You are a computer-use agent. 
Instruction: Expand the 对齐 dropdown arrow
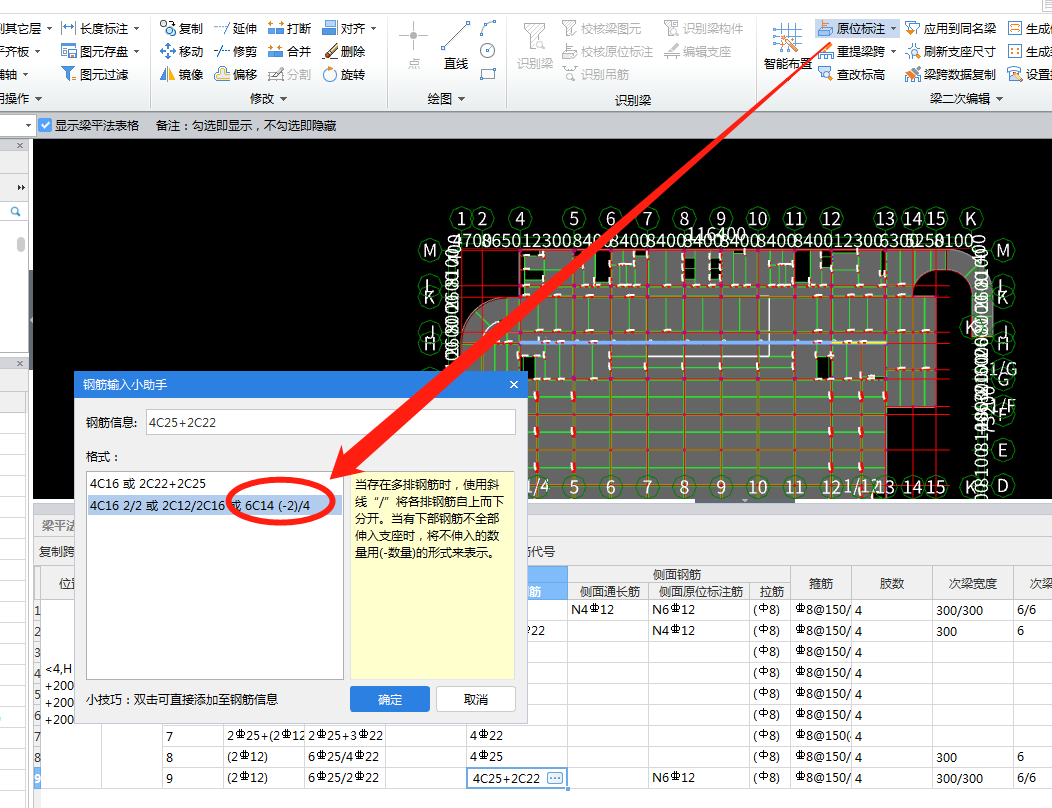click(x=374, y=28)
